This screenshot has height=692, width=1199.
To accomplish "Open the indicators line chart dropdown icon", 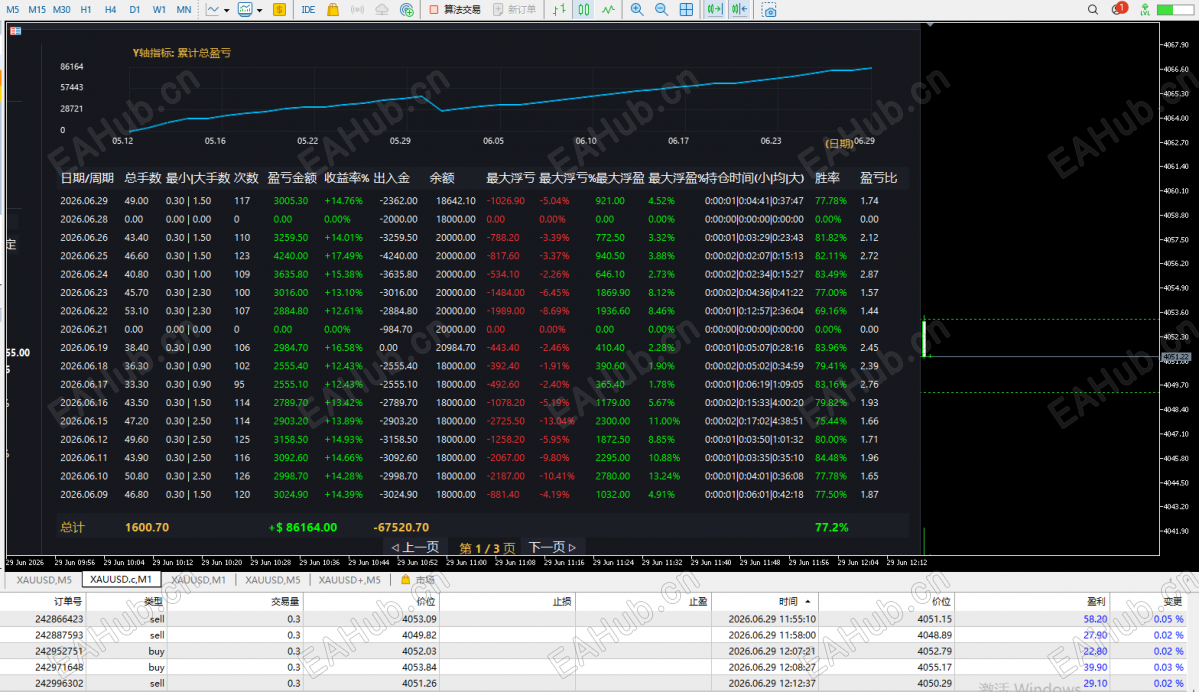I will point(213,10).
